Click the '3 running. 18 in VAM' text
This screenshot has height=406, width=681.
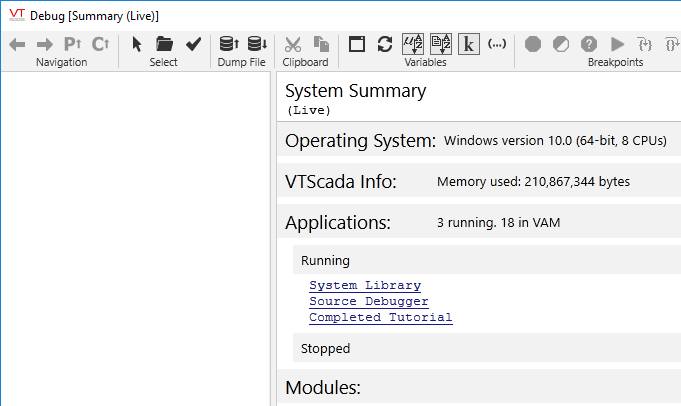[x=498, y=223]
